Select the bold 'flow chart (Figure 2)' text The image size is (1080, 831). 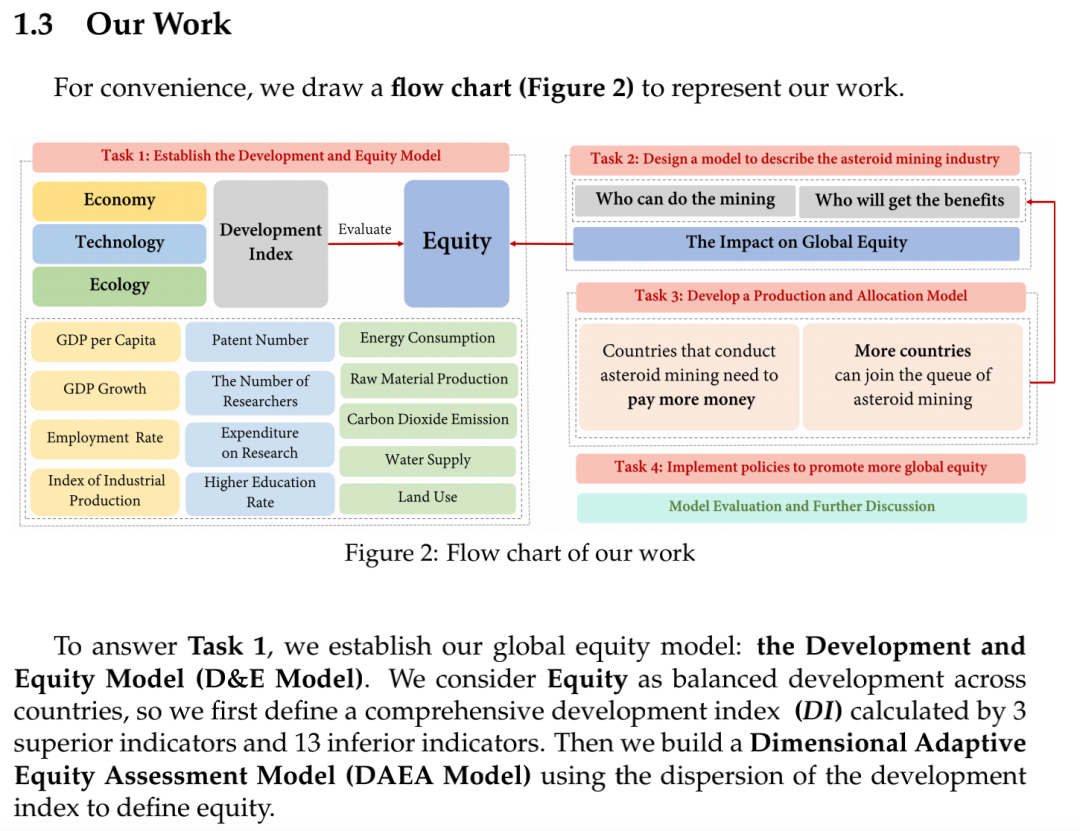[512, 88]
